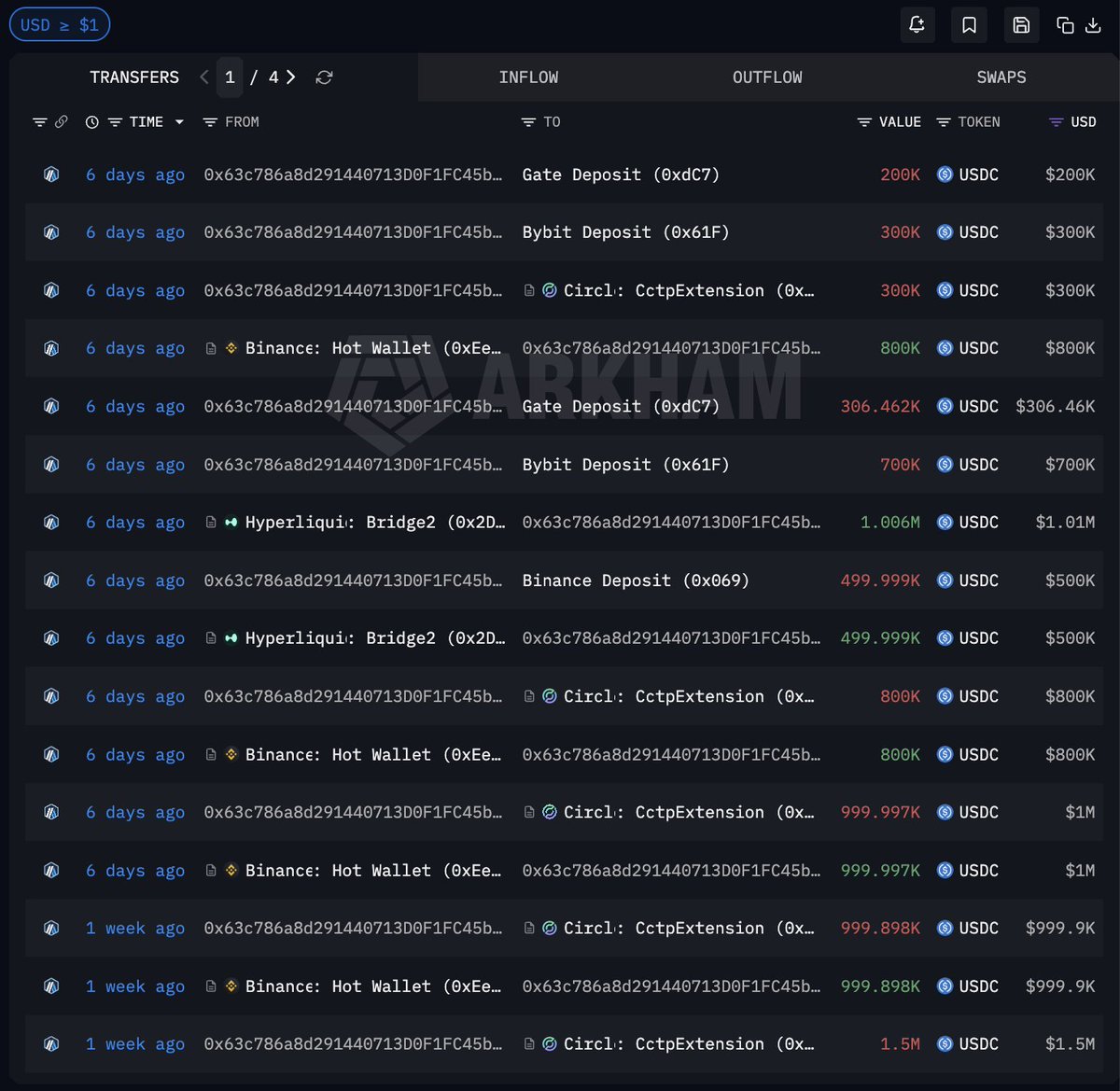Click the $1.01M USD cell
This screenshot has width=1120, height=1091.
[1065, 523]
